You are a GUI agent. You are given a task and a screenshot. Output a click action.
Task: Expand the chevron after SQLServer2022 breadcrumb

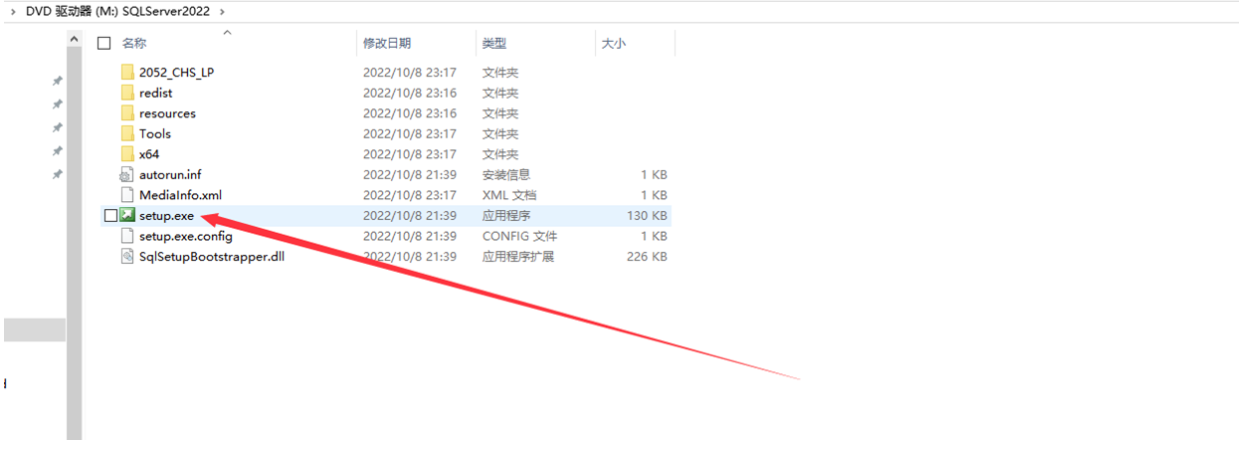222,11
